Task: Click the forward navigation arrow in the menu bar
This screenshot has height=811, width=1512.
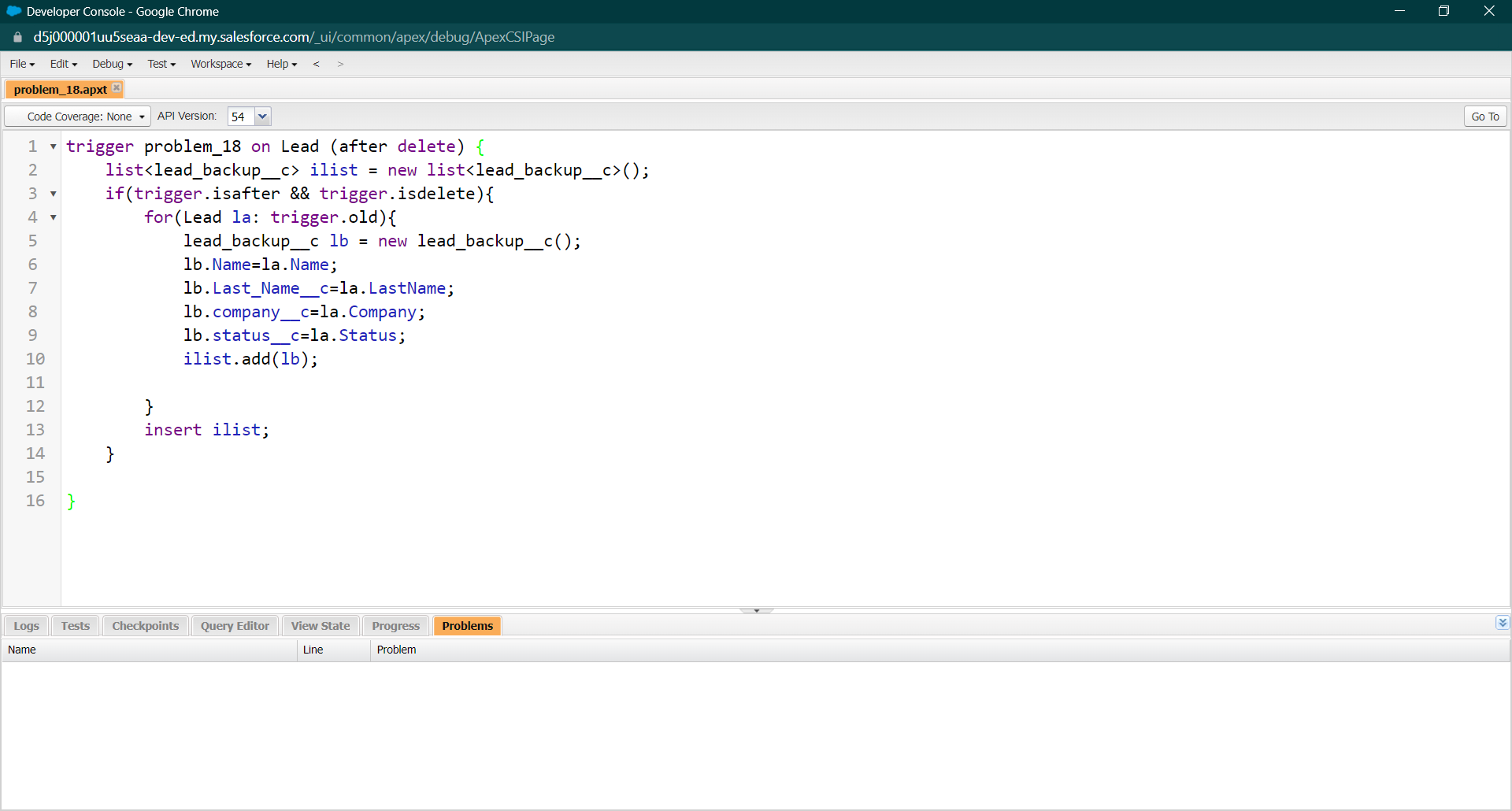Action: pos(341,64)
